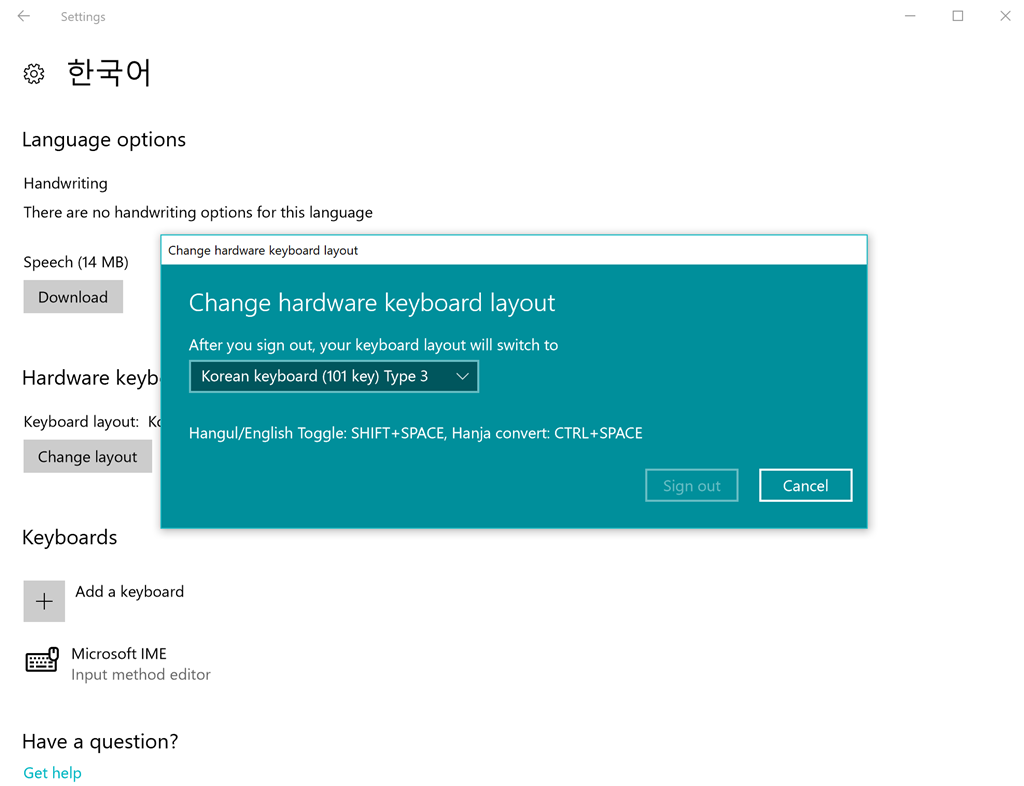
Task: Select the Microsoft IME keyboard entry
Action: (118, 663)
